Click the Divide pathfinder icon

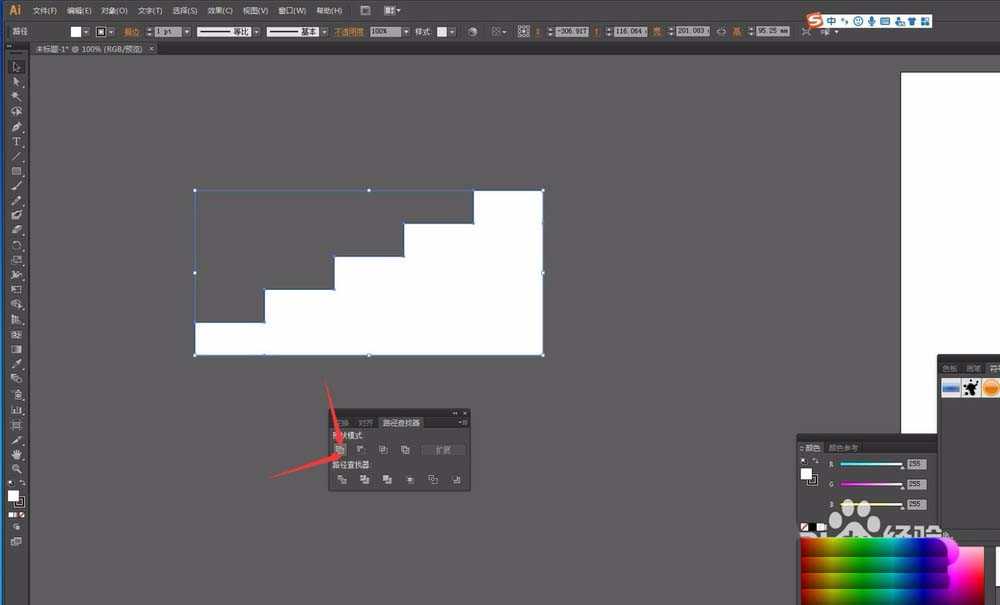[342, 480]
